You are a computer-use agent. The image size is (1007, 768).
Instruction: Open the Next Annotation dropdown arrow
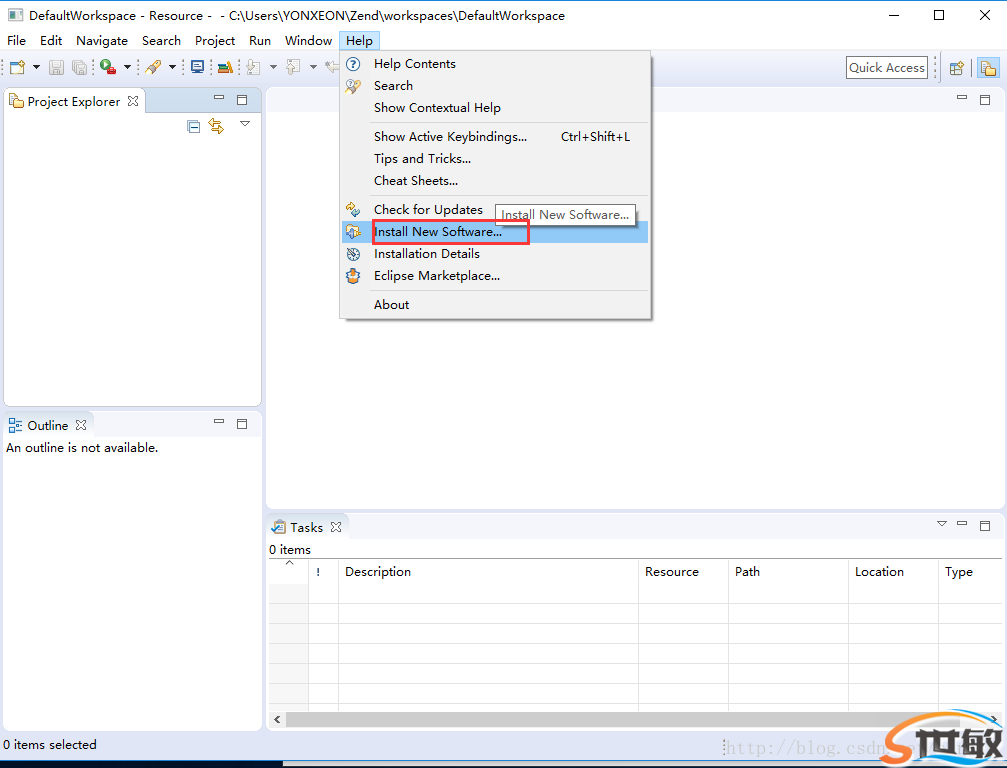(x=273, y=67)
